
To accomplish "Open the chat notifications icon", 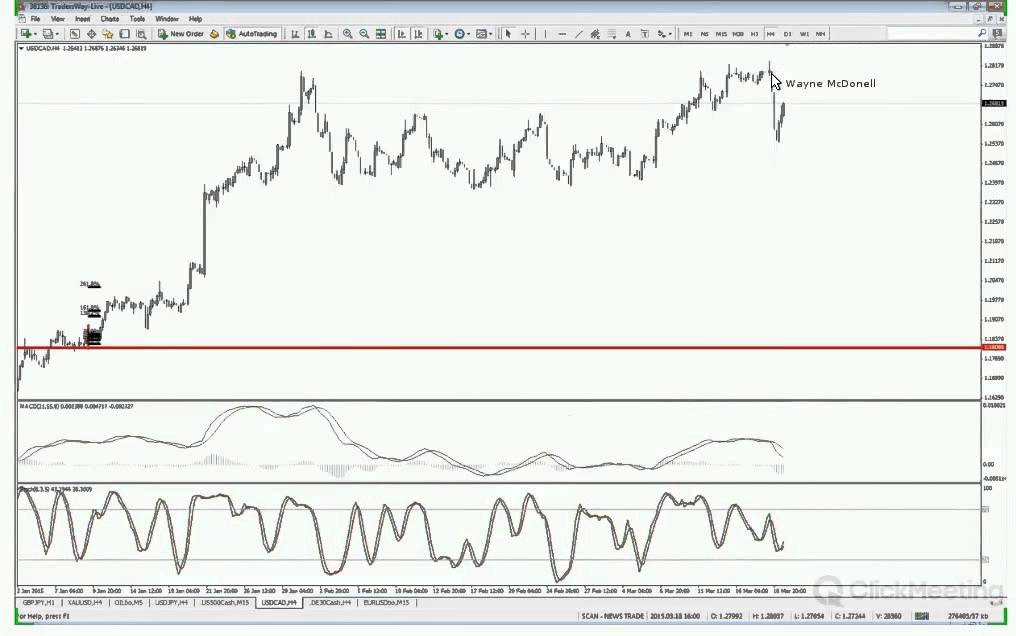I will [999, 33].
